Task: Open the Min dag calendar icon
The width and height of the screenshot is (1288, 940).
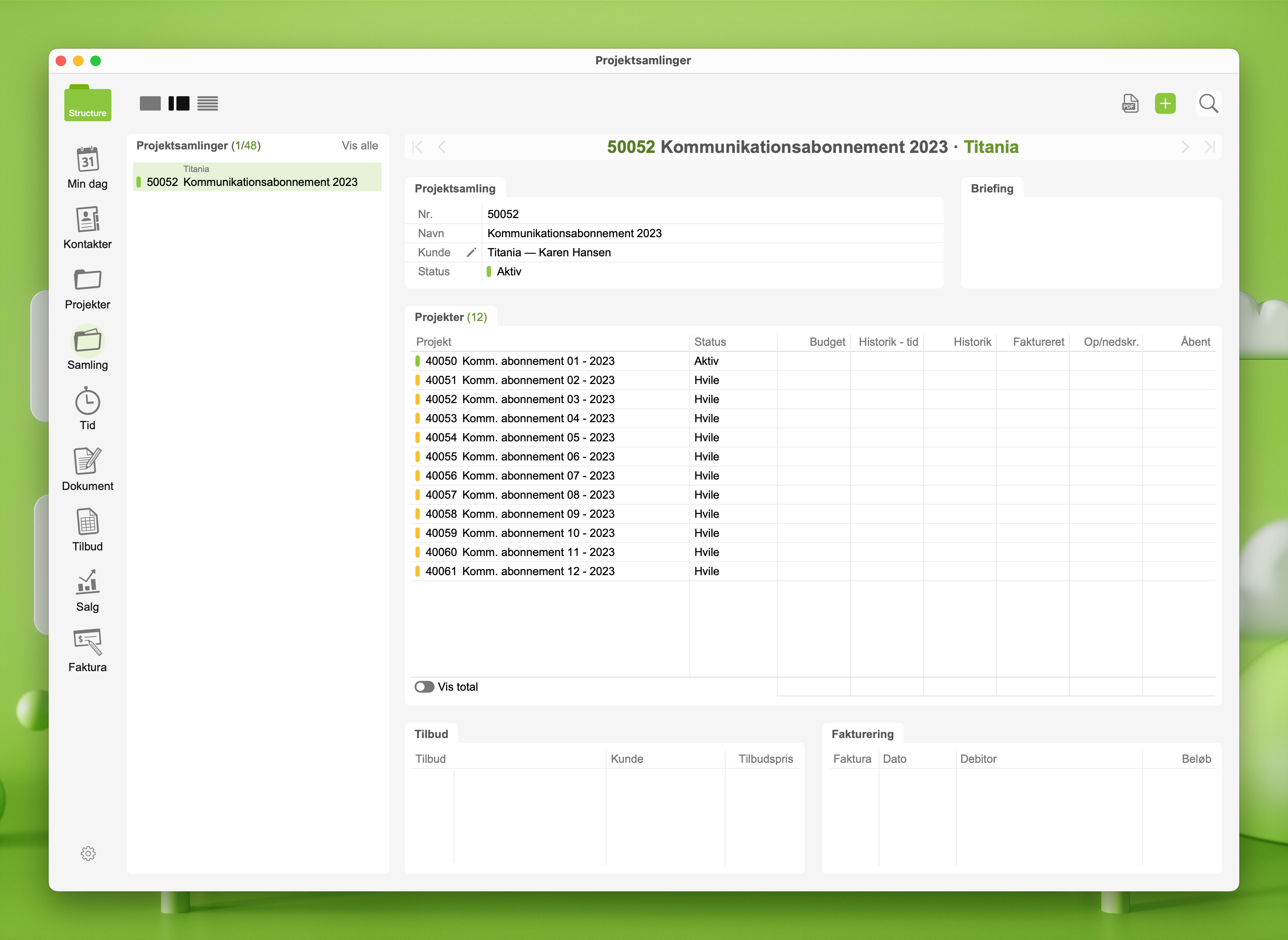Action: tap(87, 160)
